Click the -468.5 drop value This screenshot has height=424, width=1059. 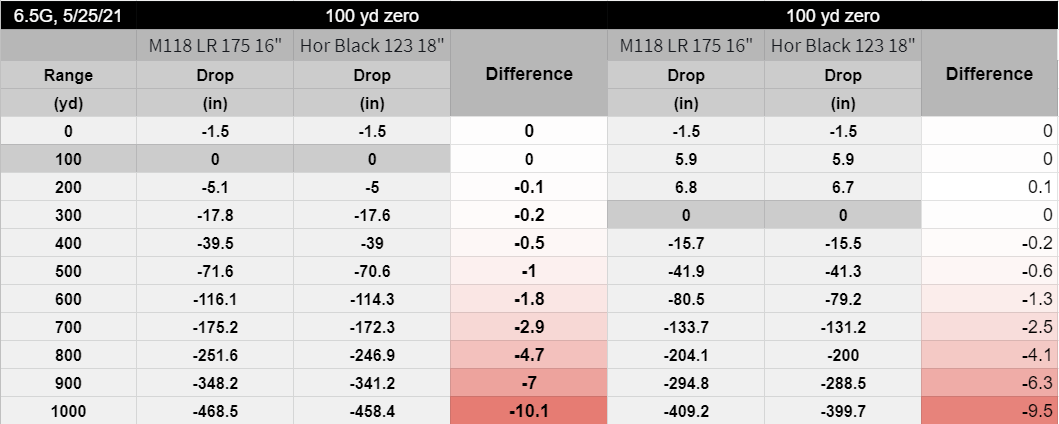click(215, 410)
